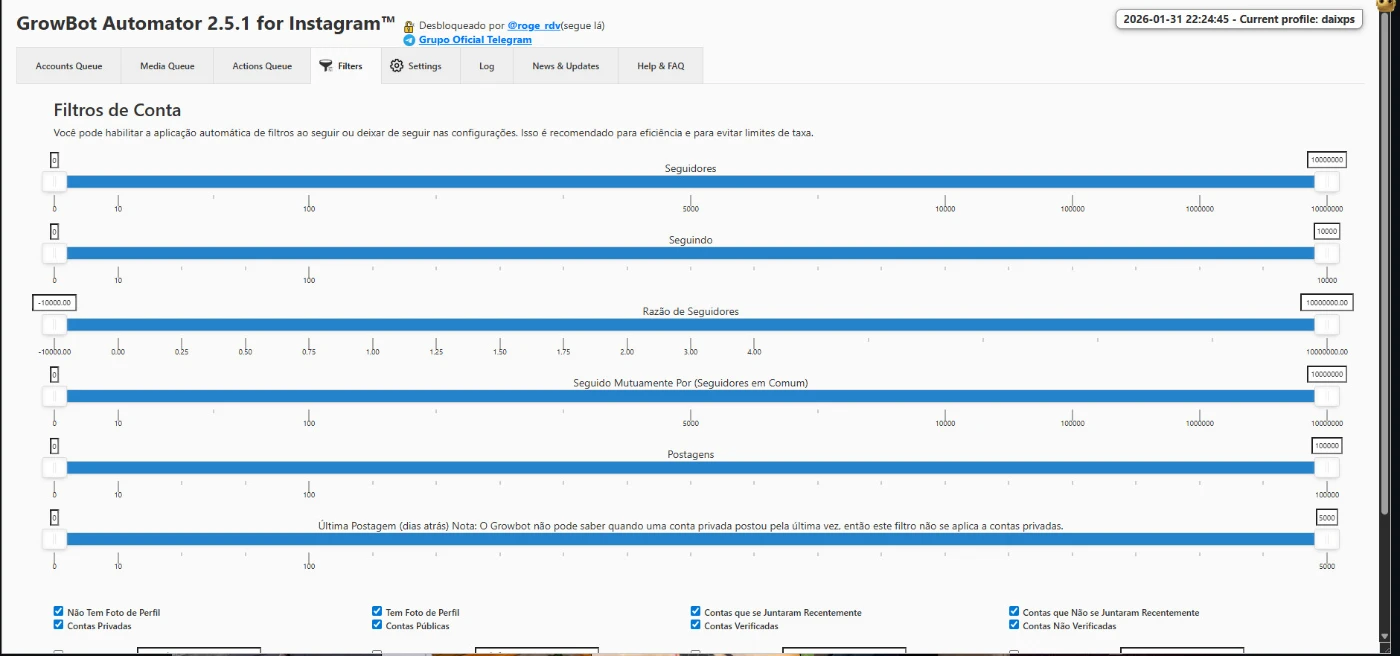Screen dimensions: 1400x656
Task: Click the gear icon on Settings tab
Action: [397, 66]
